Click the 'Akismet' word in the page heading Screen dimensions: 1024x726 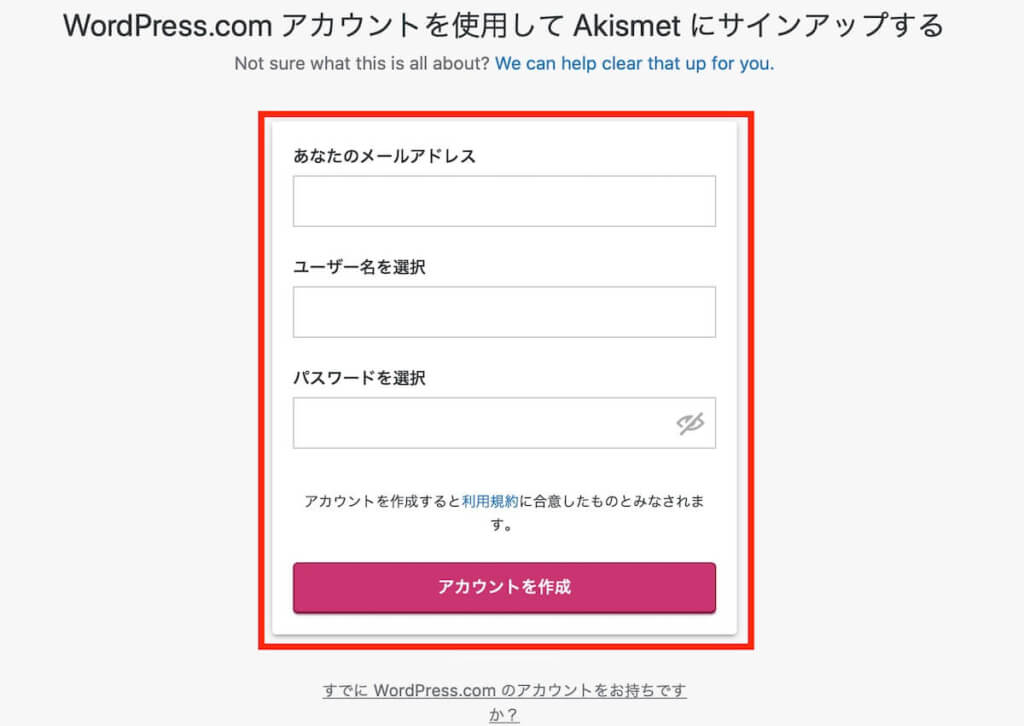(x=627, y=26)
